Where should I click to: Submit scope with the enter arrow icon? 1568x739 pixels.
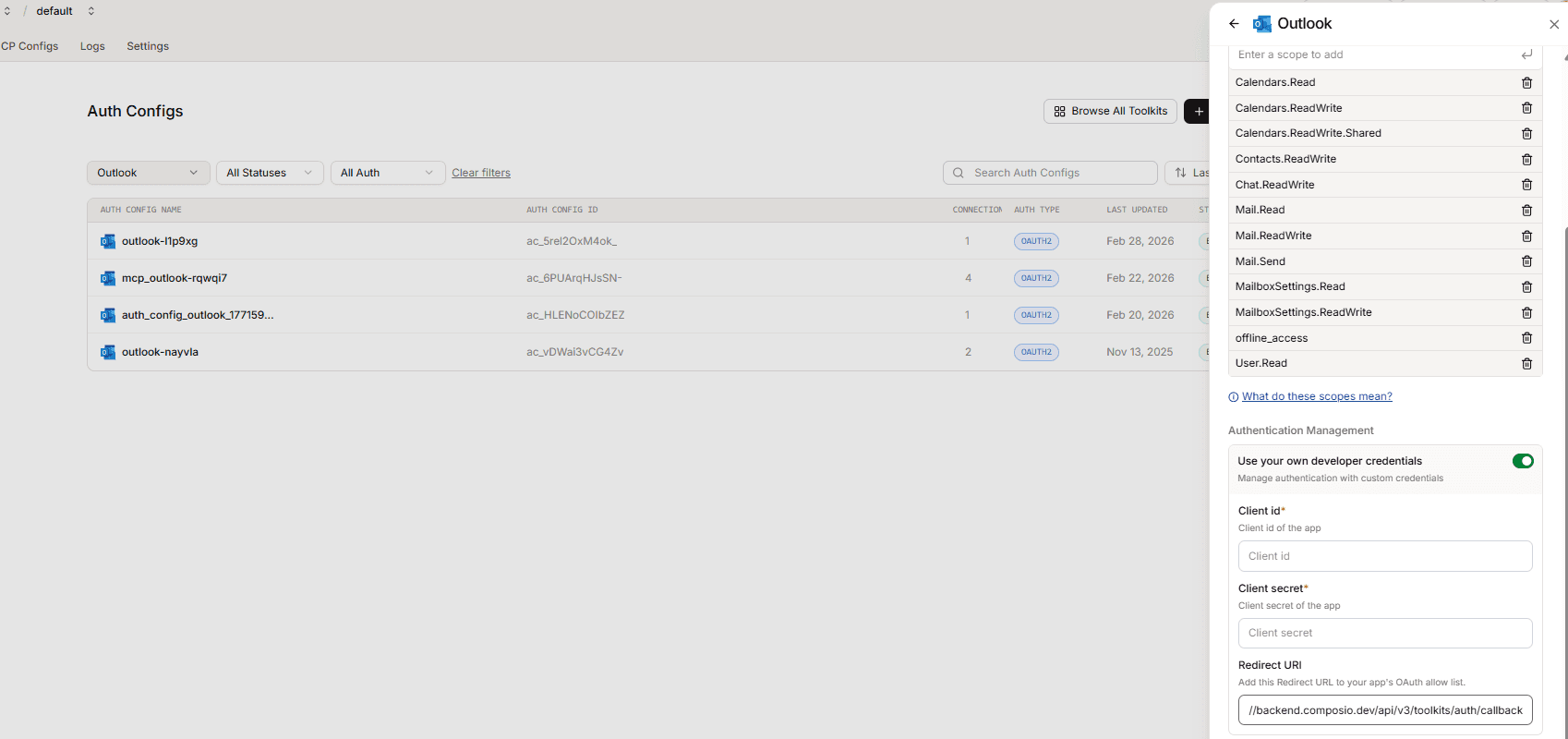pos(1526,55)
